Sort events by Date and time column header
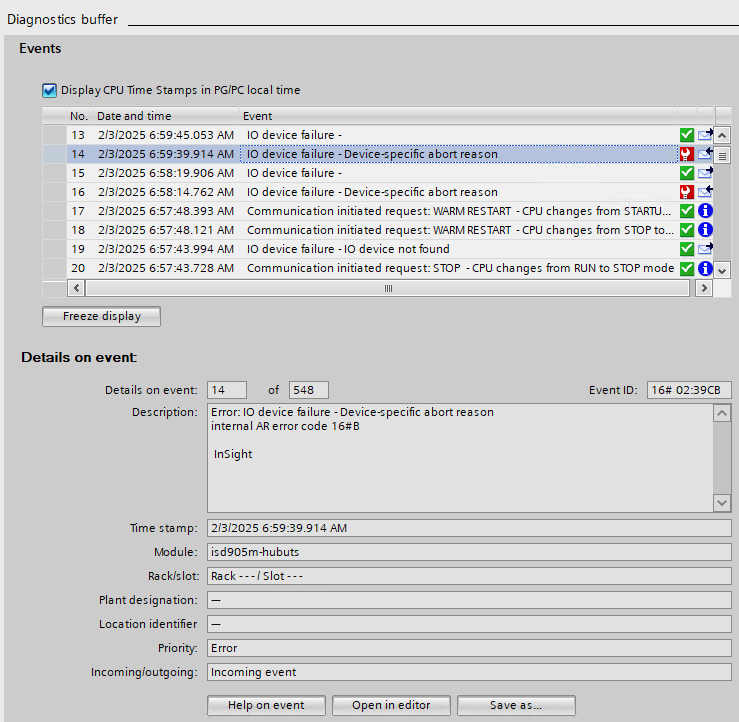This screenshot has width=739, height=722. (133, 116)
